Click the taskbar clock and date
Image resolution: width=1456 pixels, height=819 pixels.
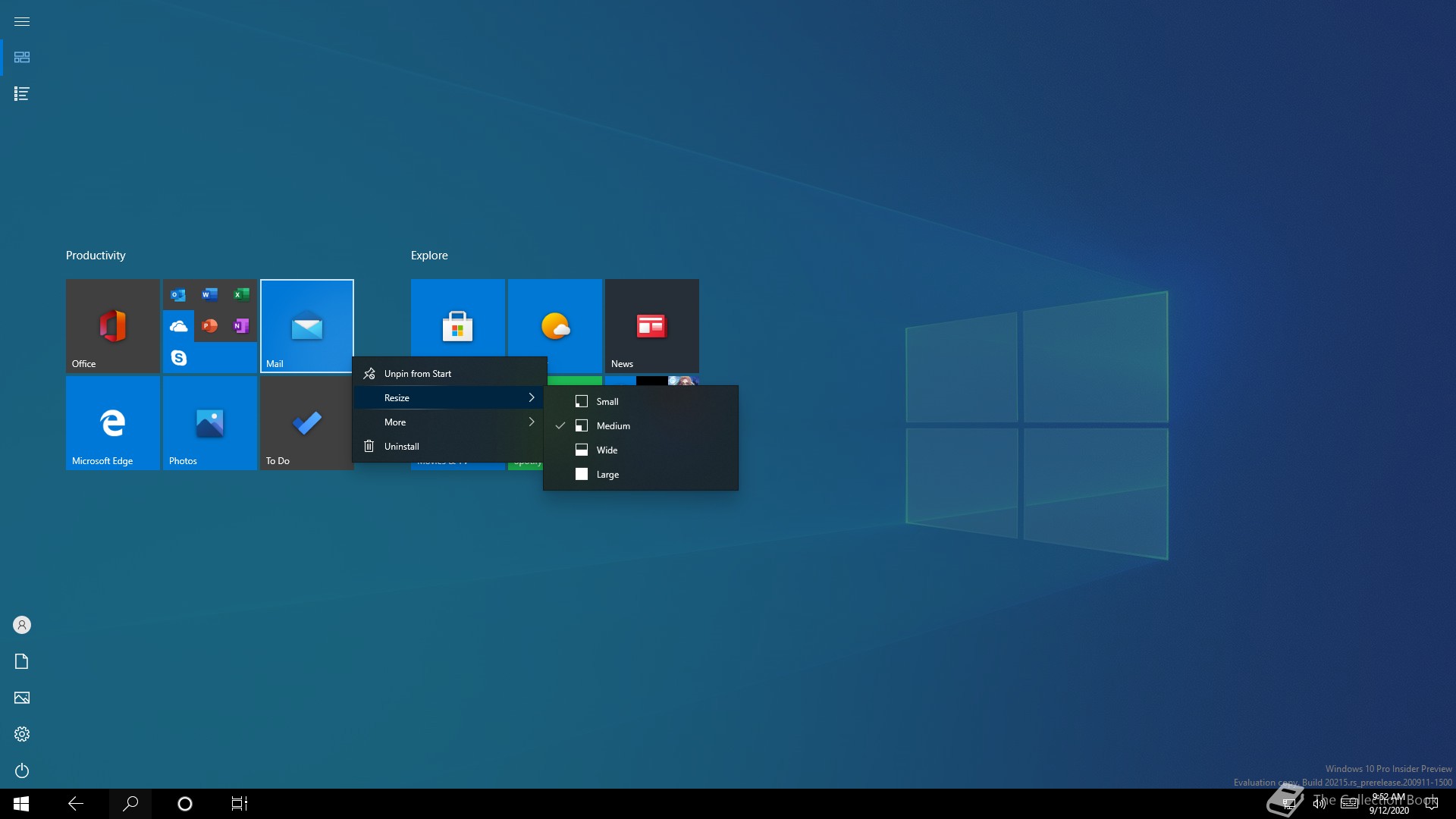(1389, 804)
